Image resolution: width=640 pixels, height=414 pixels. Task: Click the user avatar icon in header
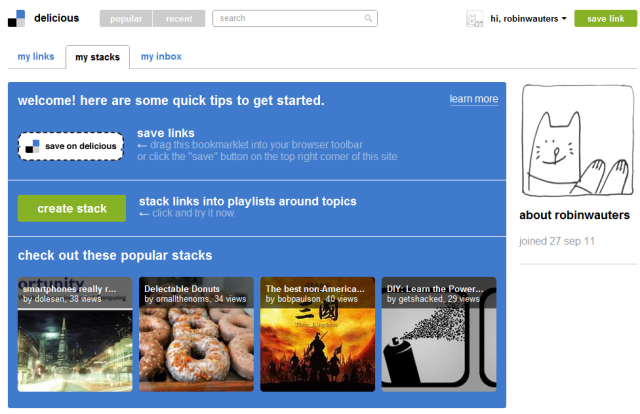click(476, 18)
